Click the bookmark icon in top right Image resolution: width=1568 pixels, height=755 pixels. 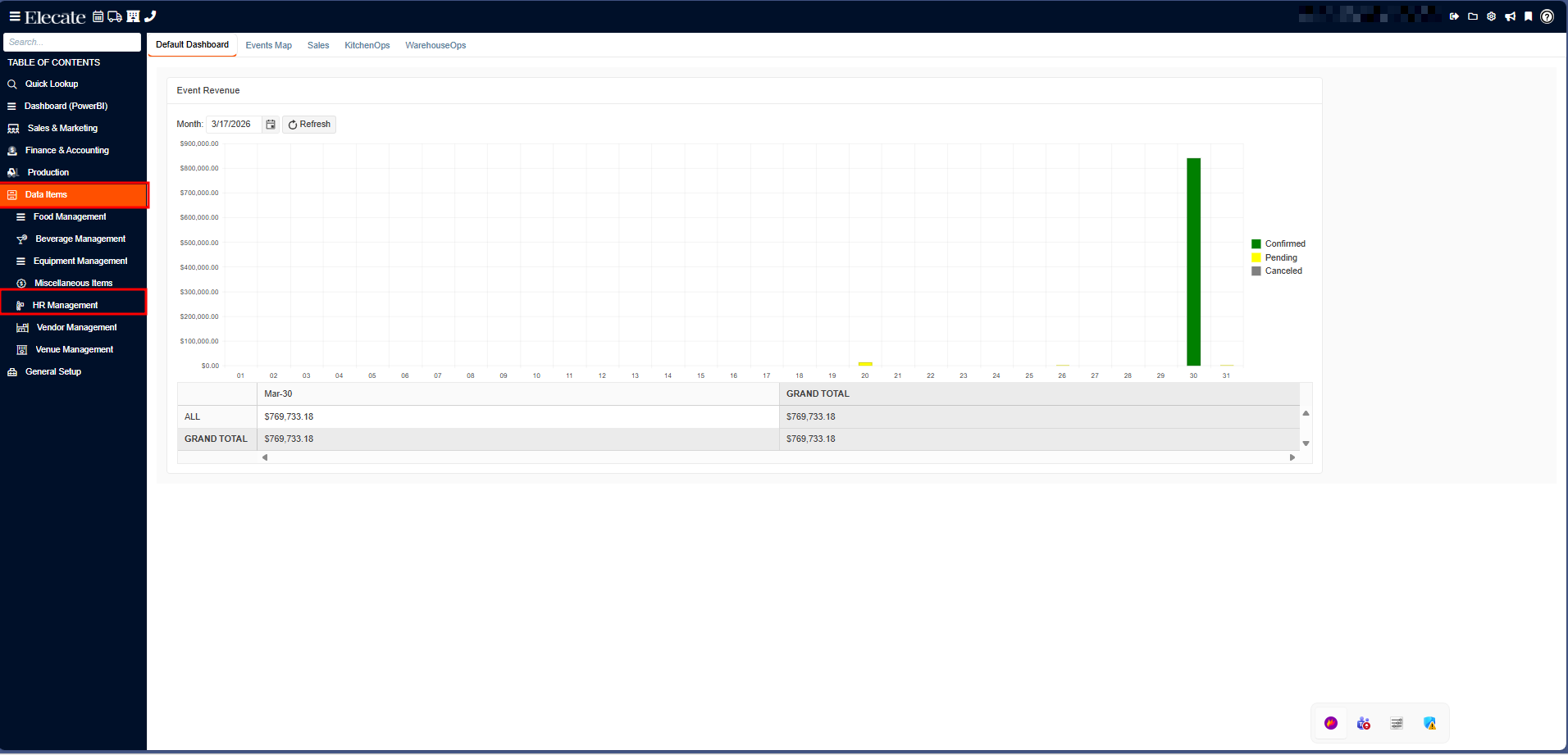coord(1528,16)
